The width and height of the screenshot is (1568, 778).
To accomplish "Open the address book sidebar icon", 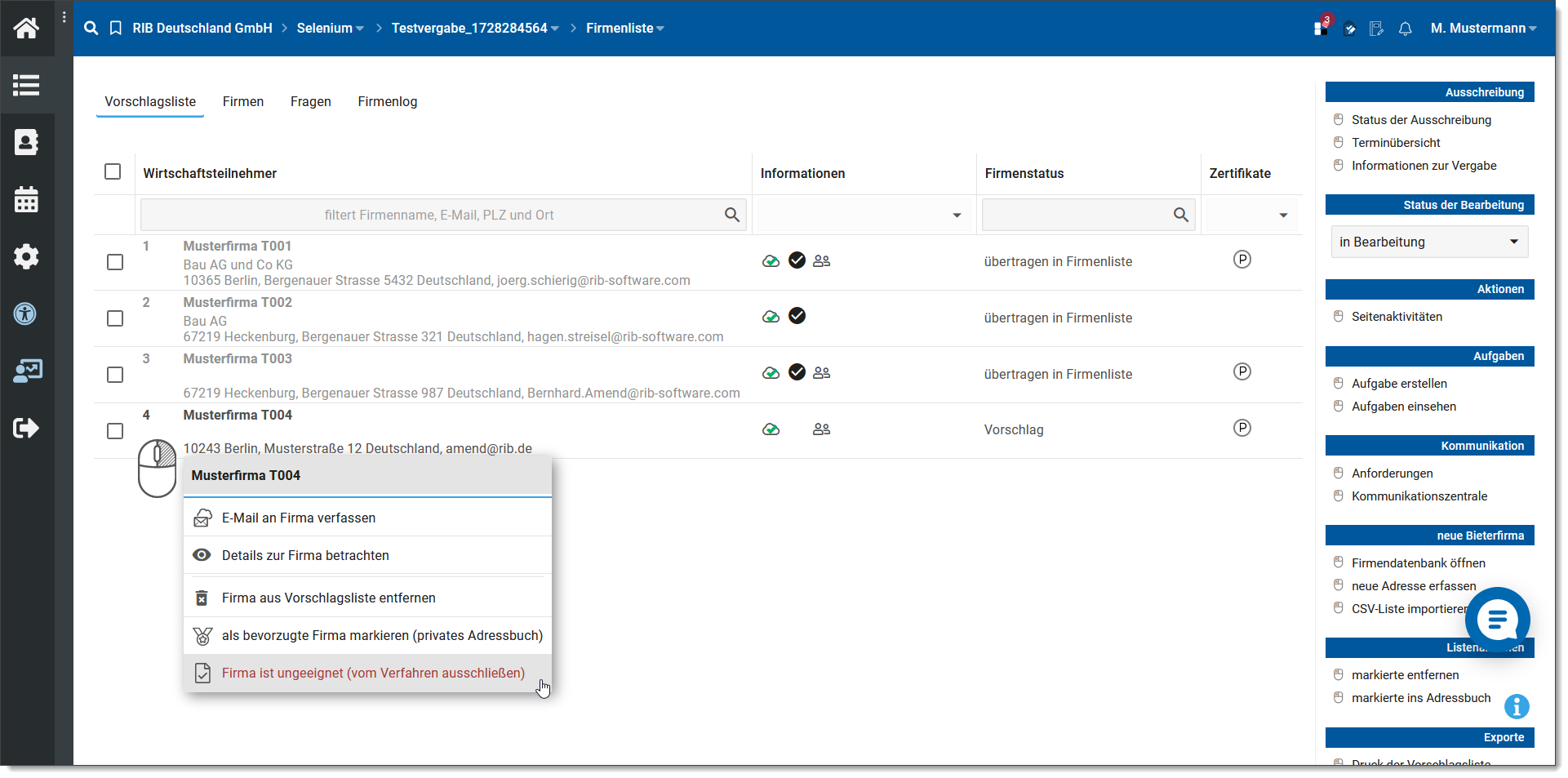I will click(26, 142).
